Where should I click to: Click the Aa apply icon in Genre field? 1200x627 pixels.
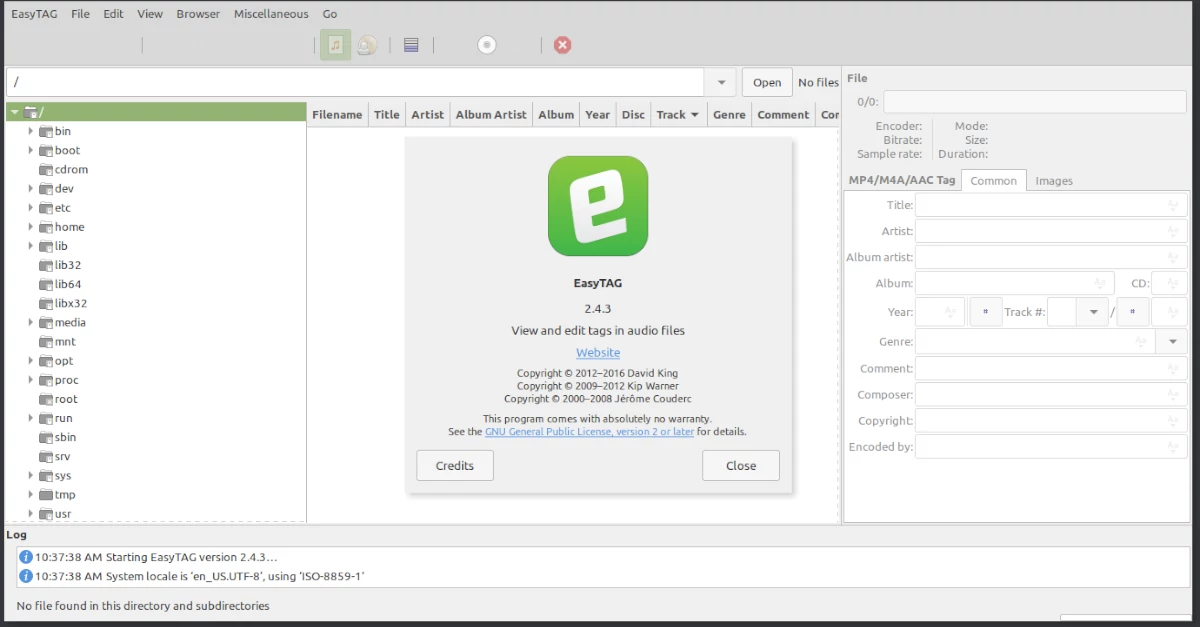pos(1141,342)
